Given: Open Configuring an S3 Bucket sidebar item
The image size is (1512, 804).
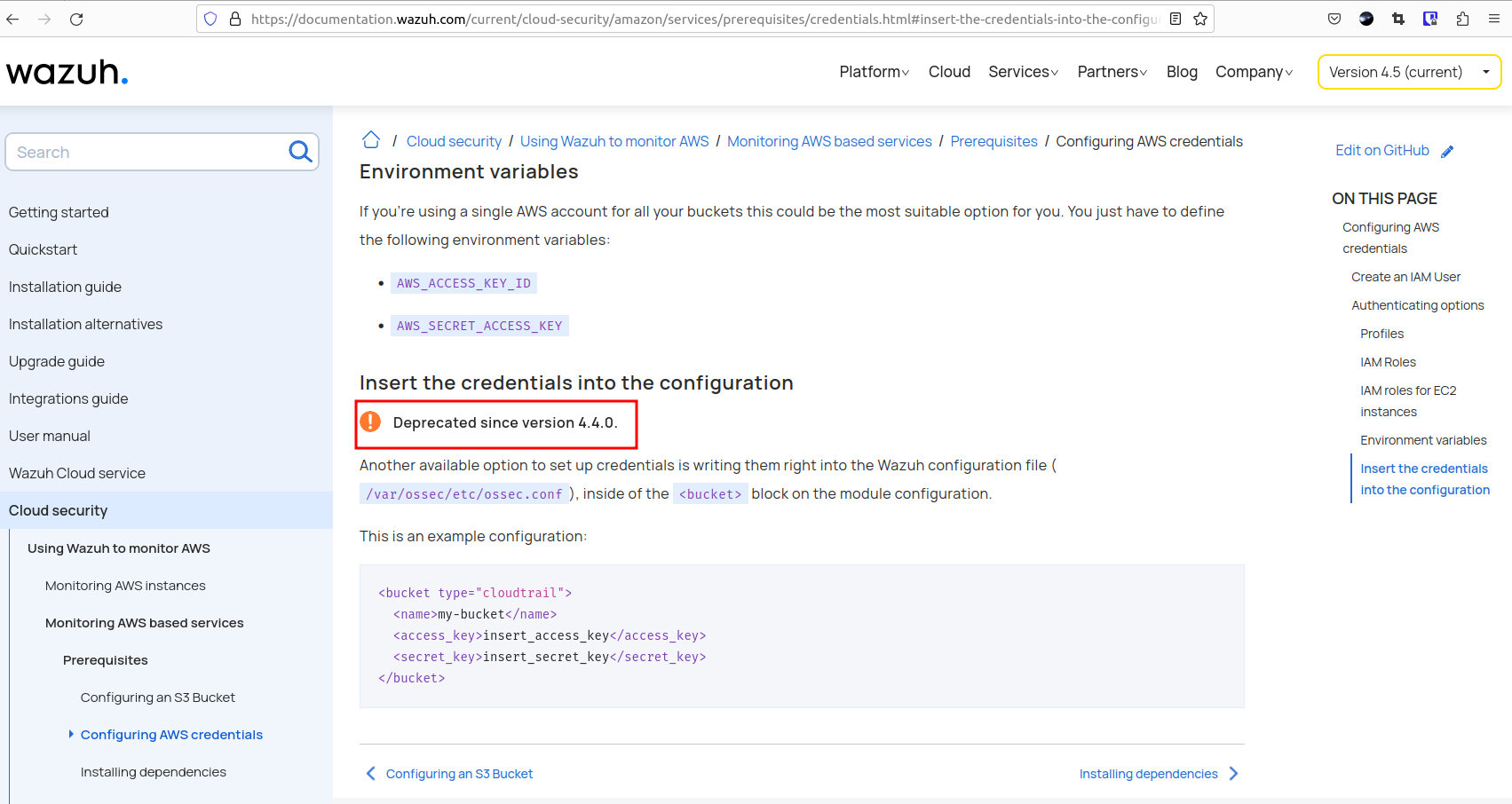Looking at the screenshot, I should tap(158, 698).
